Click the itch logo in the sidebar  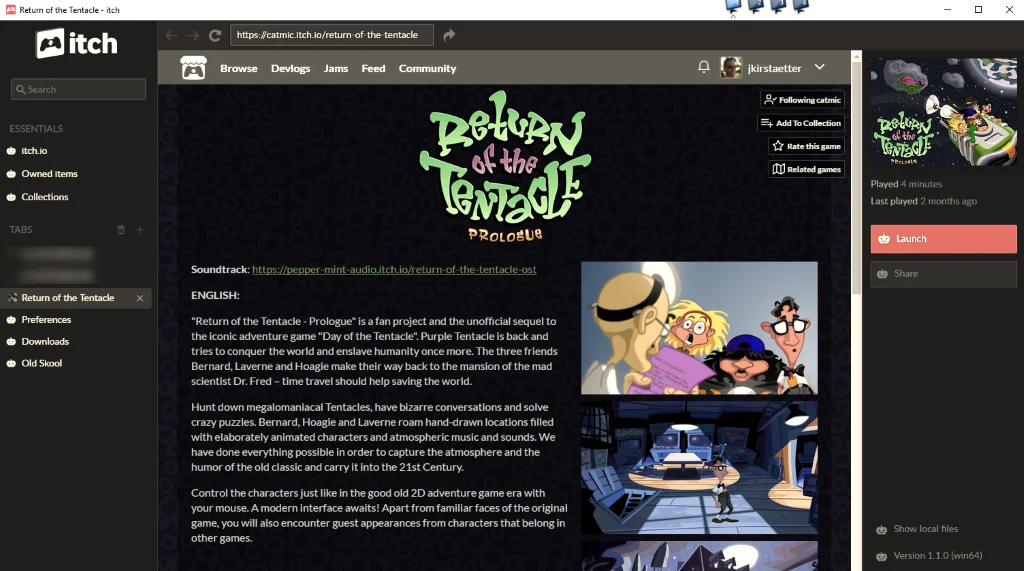tap(77, 43)
